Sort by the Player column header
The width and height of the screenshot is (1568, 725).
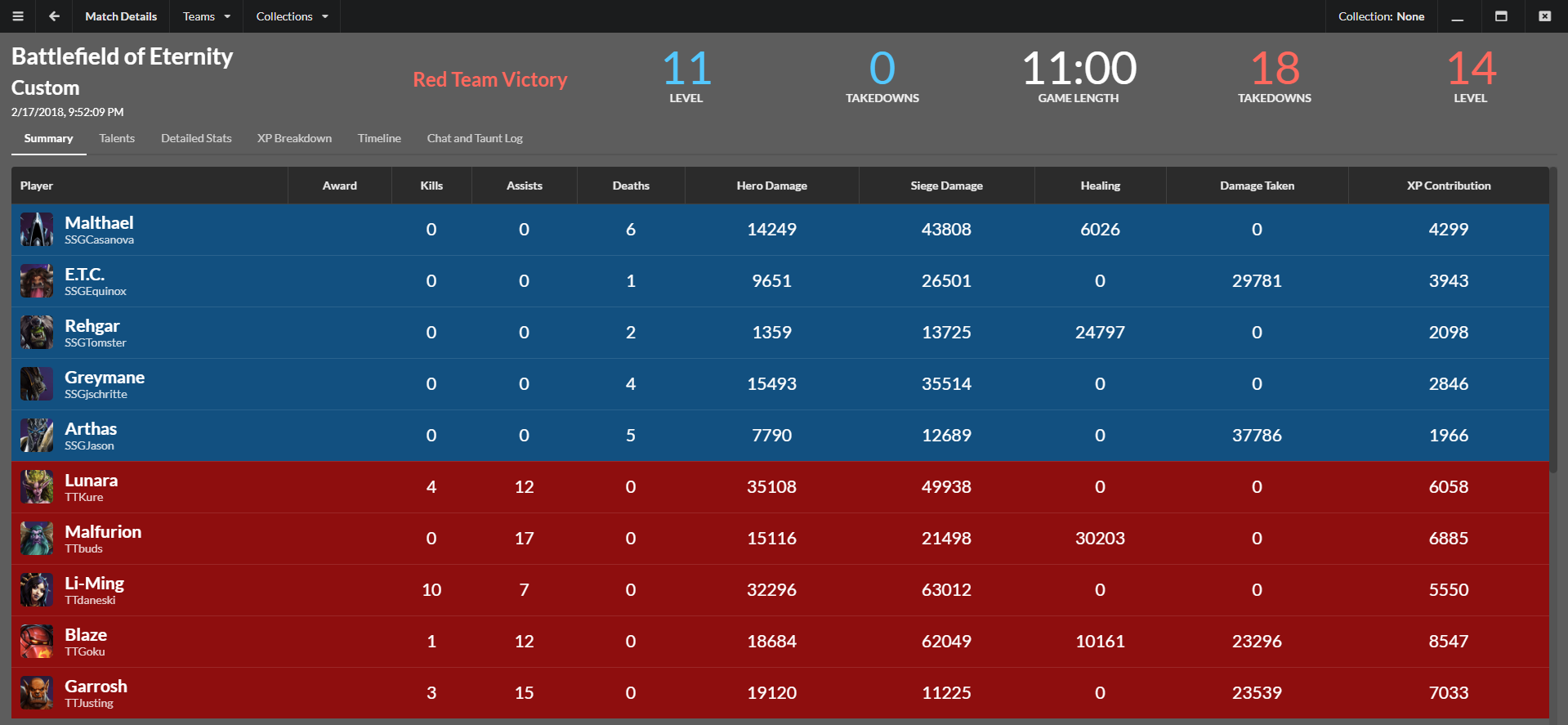(150, 186)
